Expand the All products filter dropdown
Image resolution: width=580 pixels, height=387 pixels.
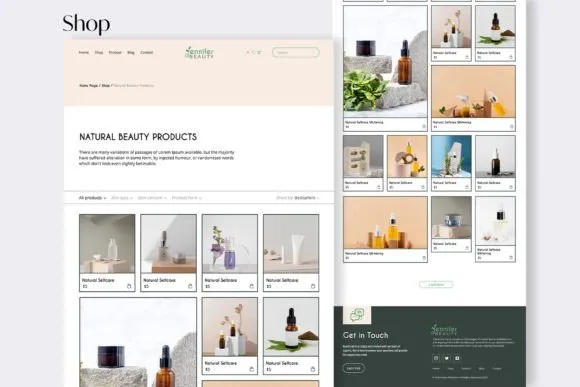click(92, 198)
